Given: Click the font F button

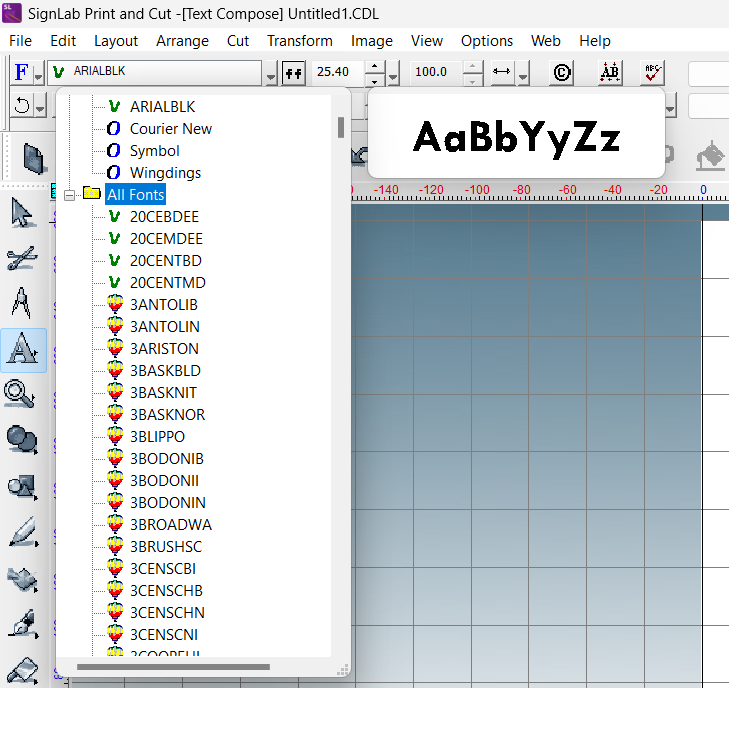Looking at the screenshot, I should 22,72.
